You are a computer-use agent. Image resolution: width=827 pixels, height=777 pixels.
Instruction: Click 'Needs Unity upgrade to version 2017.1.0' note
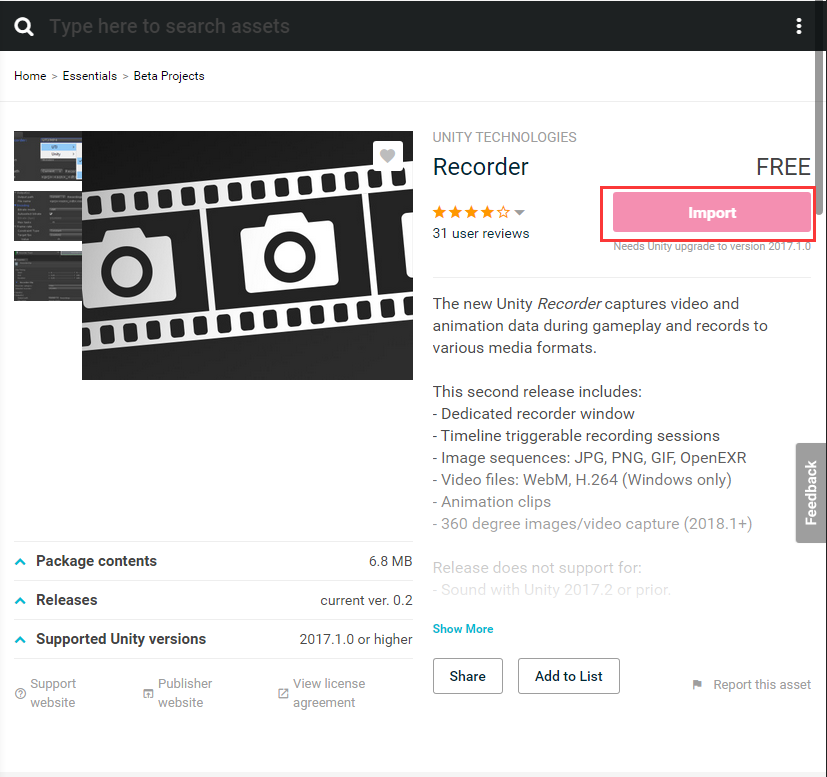tap(711, 246)
